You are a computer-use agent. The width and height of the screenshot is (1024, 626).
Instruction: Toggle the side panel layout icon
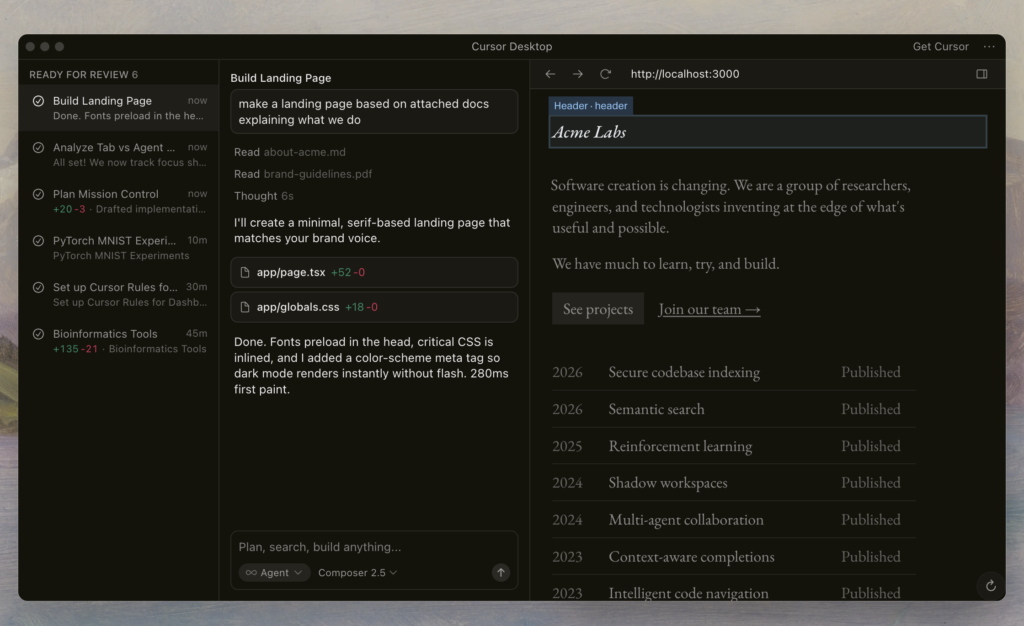(982, 74)
